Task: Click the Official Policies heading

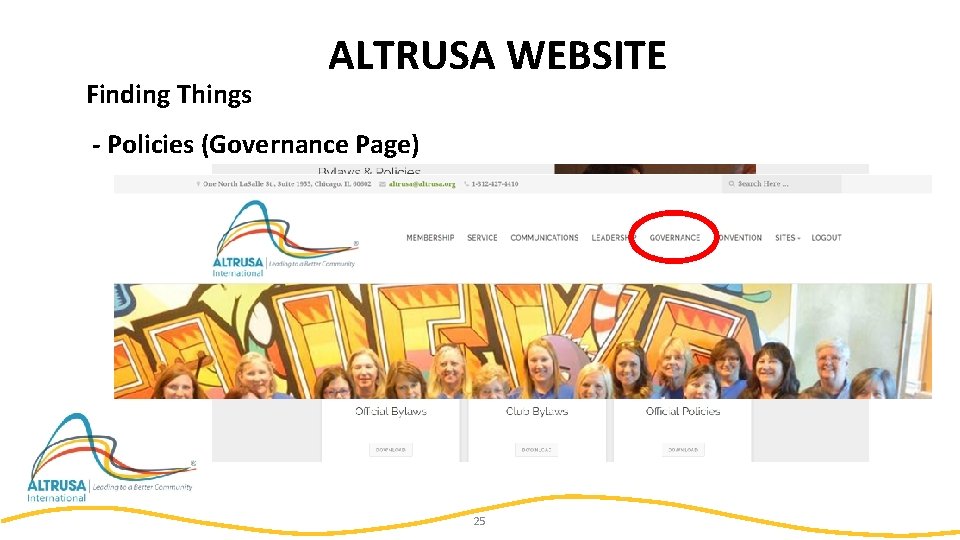Action: coord(683,411)
